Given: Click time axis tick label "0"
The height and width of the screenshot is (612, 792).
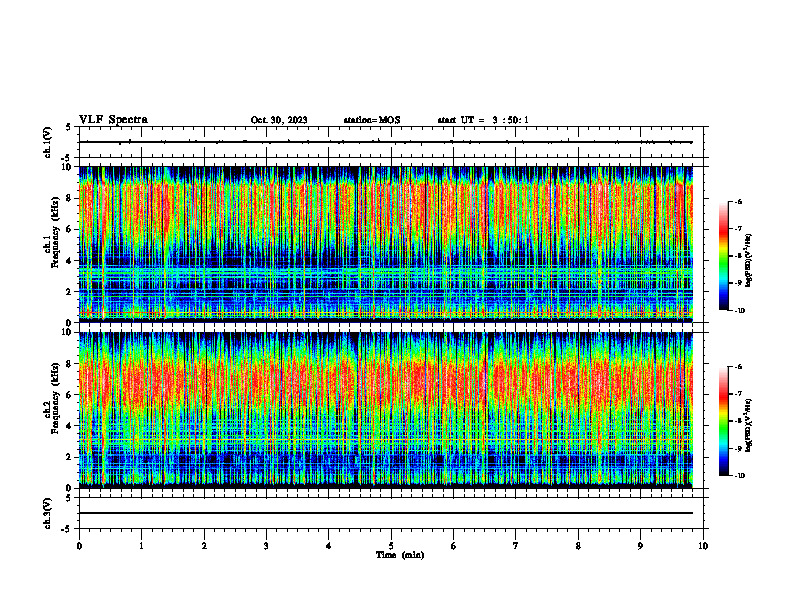Looking at the screenshot, I should point(79,546).
